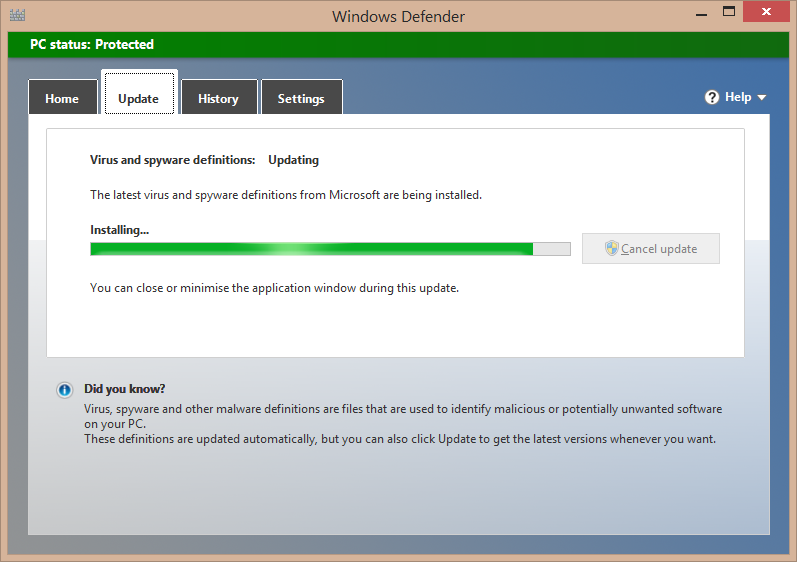Click the Windows Defender castle icon in title bar
This screenshot has height=562, width=797.
pyautogui.click(x=17, y=15)
